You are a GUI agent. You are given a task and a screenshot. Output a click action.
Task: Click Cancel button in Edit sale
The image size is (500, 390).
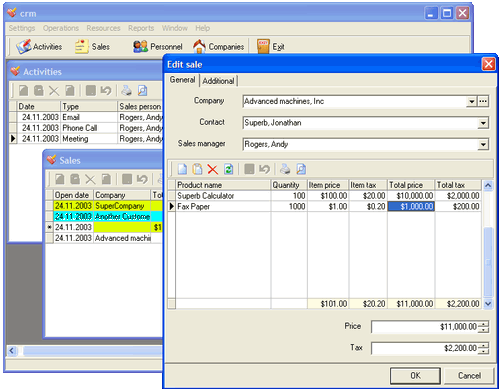tap(469, 376)
